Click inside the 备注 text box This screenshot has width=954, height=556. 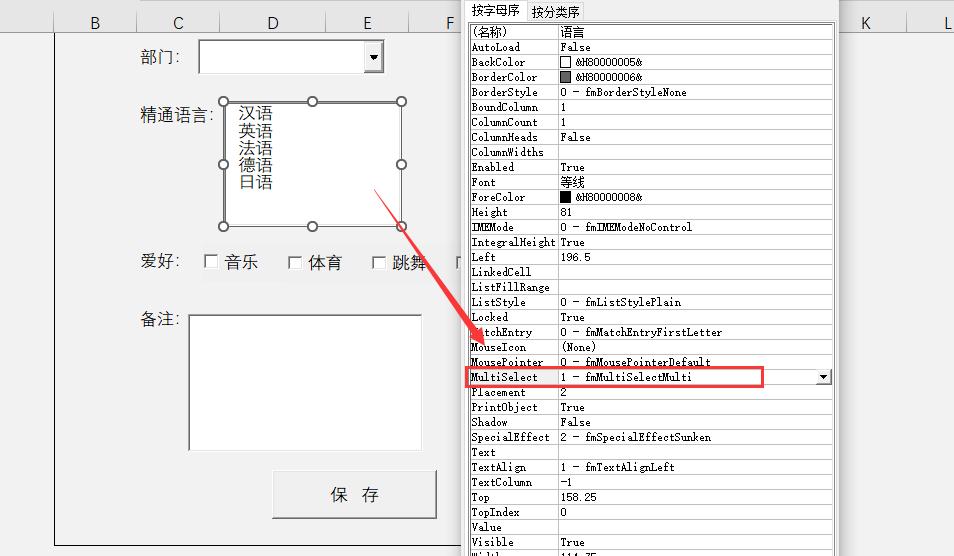point(305,382)
